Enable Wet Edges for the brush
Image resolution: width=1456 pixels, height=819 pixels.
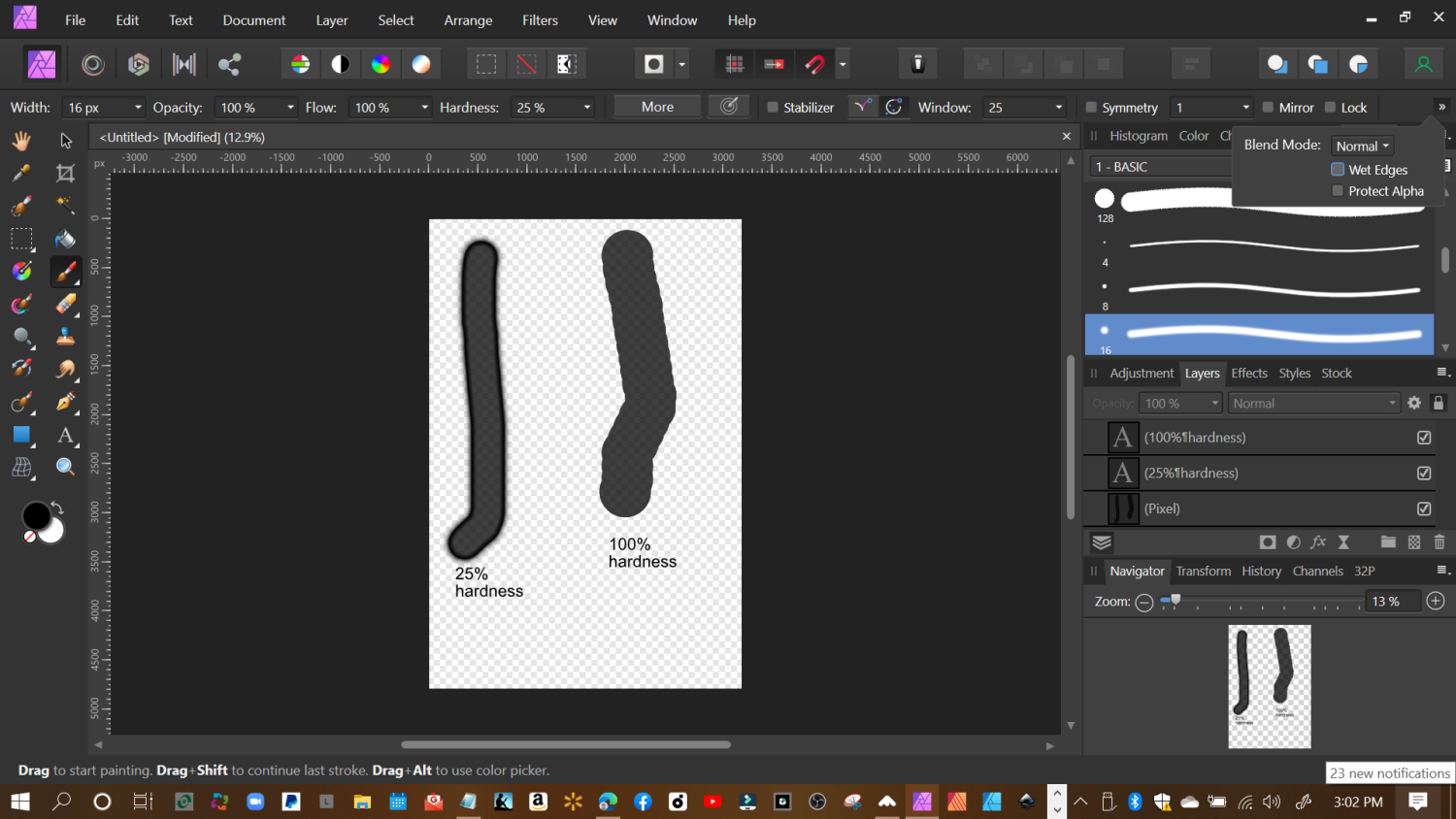(1338, 170)
